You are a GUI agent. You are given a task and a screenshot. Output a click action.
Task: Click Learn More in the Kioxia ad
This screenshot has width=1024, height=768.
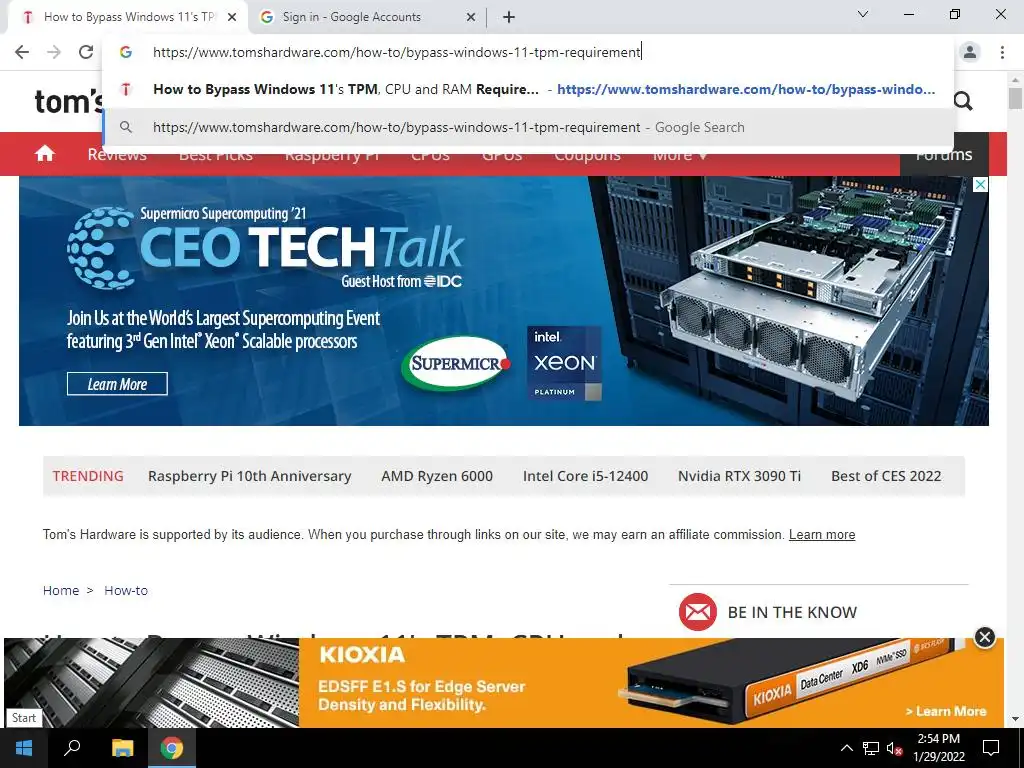point(946,711)
